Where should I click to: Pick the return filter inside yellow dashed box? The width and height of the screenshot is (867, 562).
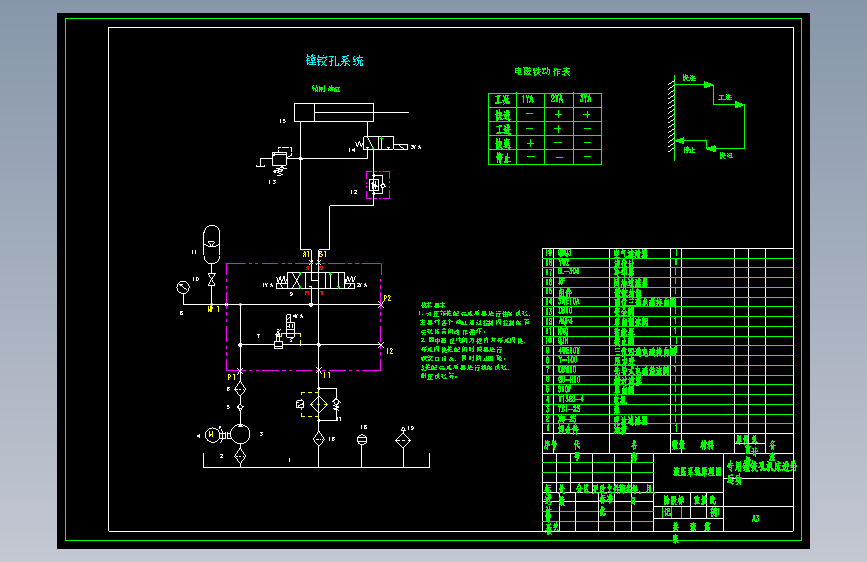318,405
